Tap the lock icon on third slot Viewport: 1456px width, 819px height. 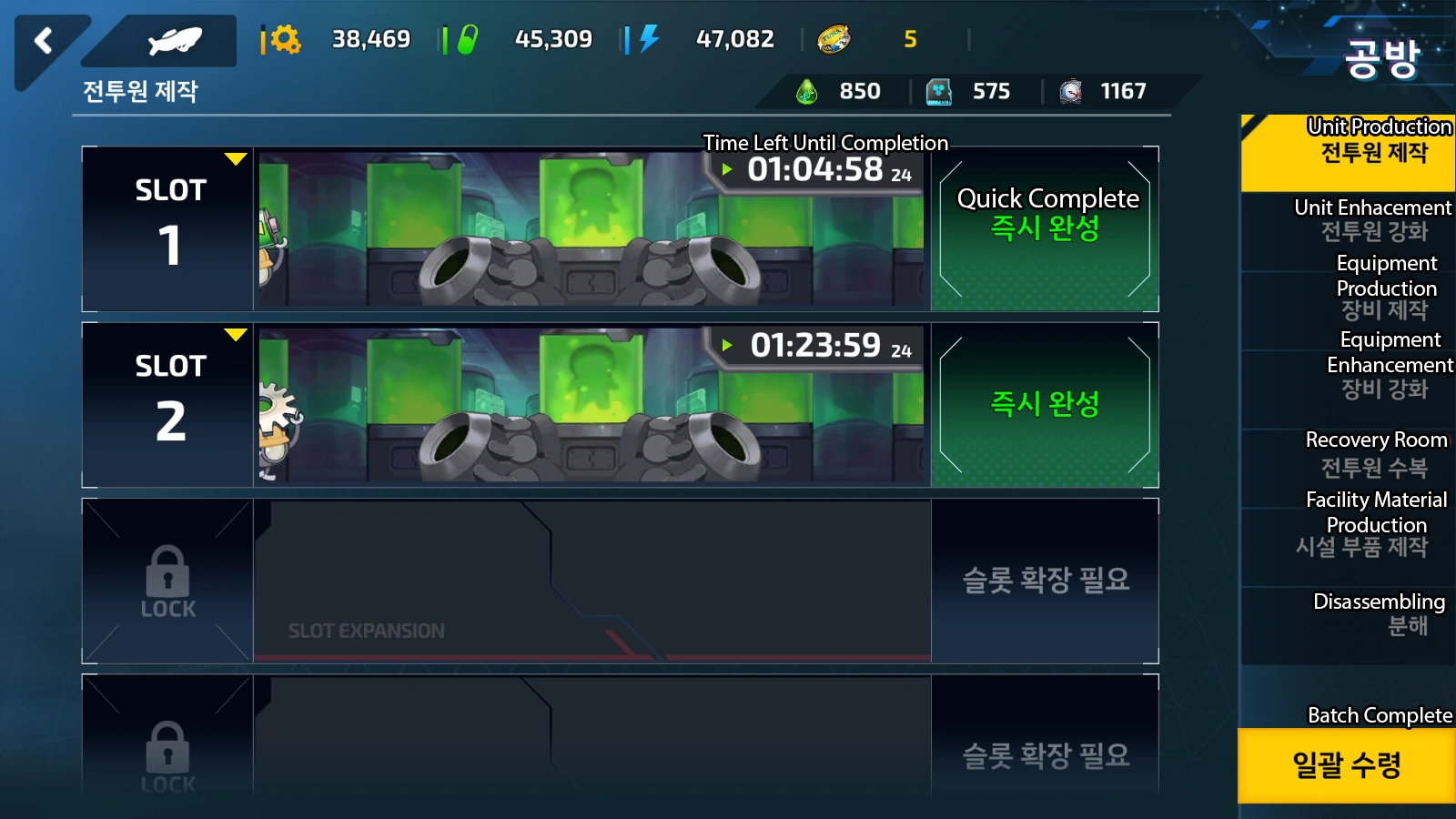coord(167,572)
